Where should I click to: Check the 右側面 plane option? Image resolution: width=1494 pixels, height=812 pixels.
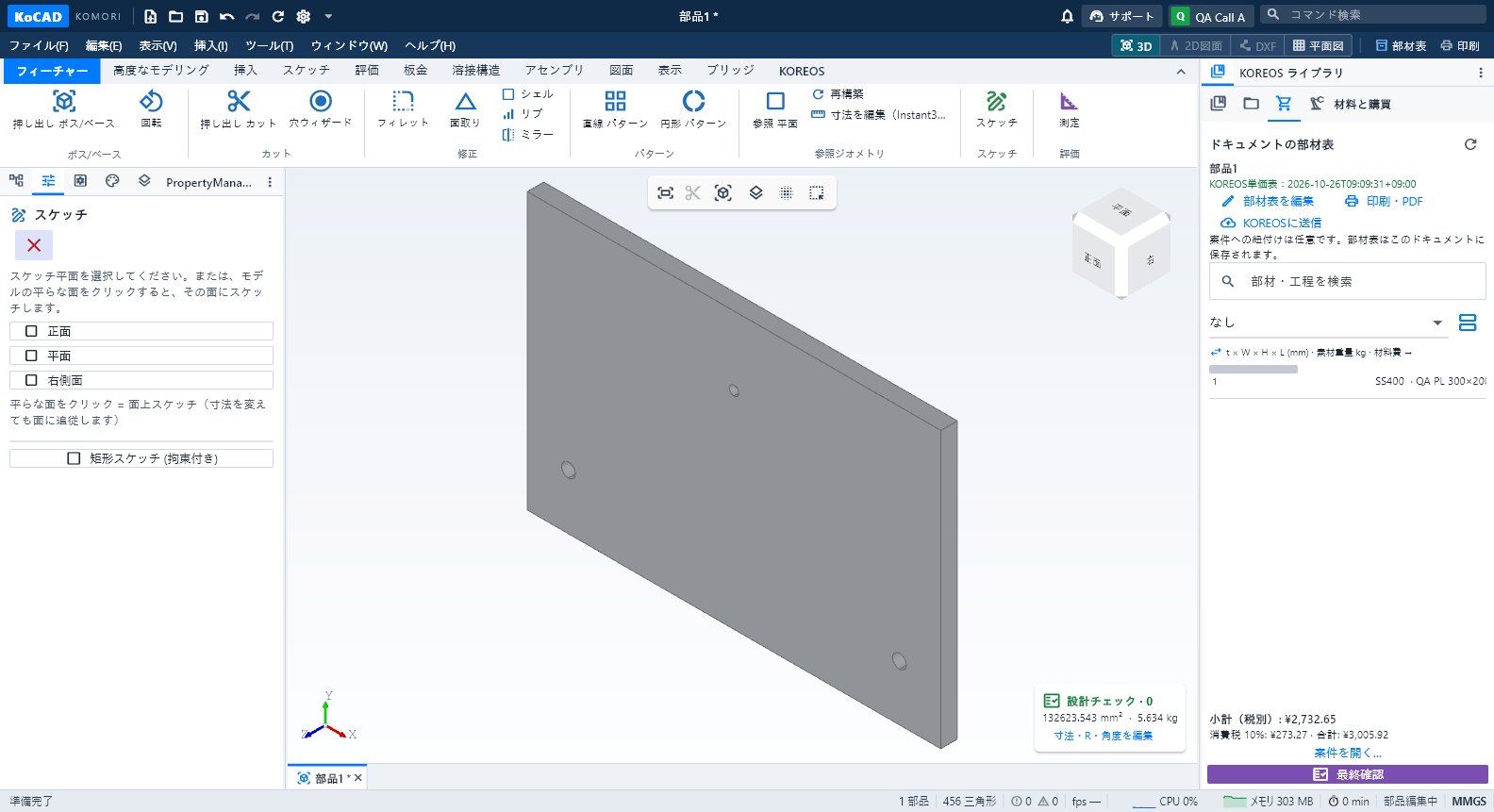point(141,380)
